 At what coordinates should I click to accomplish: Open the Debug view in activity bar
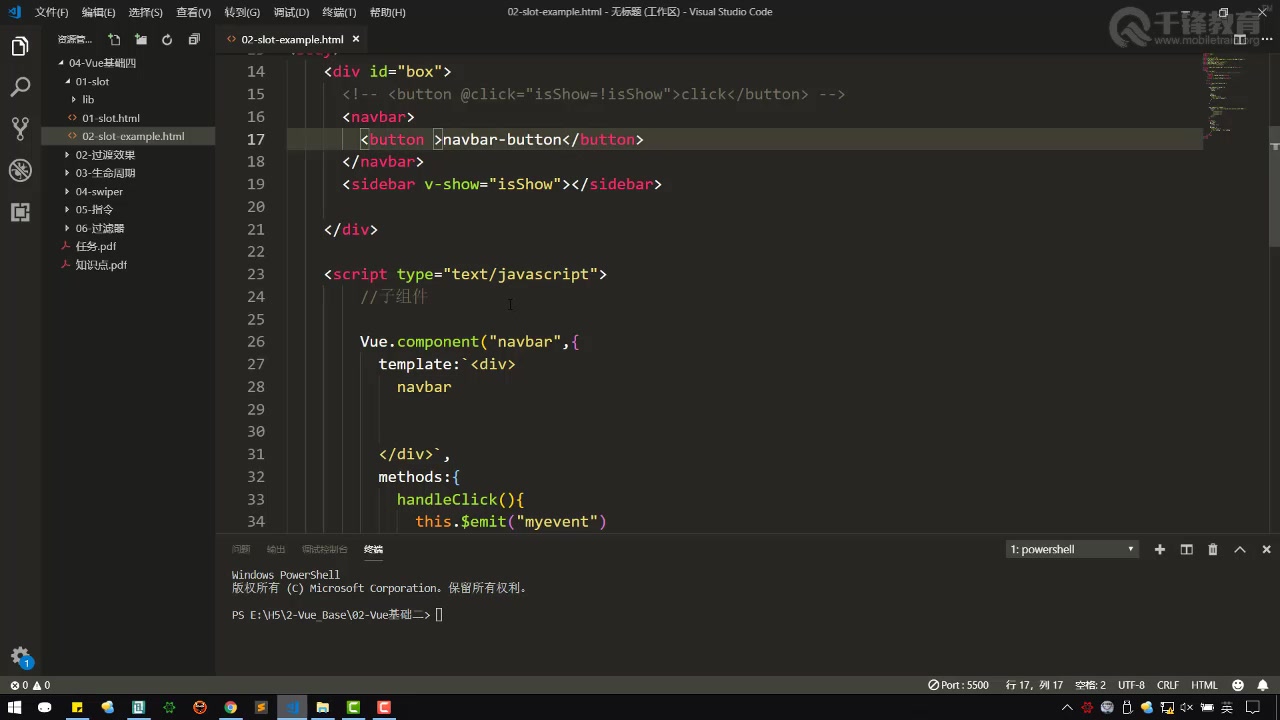pyautogui.click(x=20, y=170)
